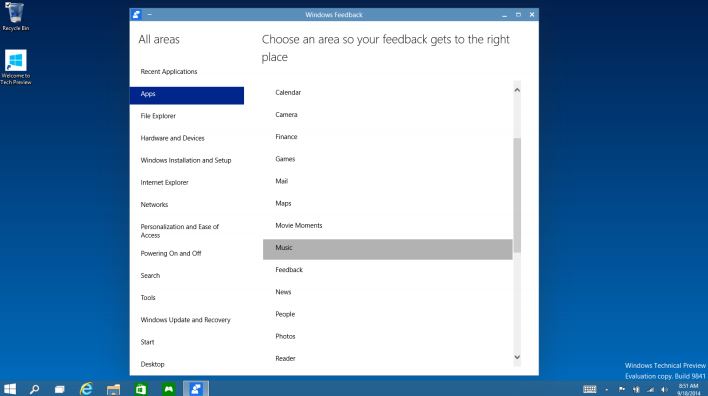Select Welcome to Tech Preview desktop shortcut
This screenshot has height=396, width=708.
pos(16,67)
